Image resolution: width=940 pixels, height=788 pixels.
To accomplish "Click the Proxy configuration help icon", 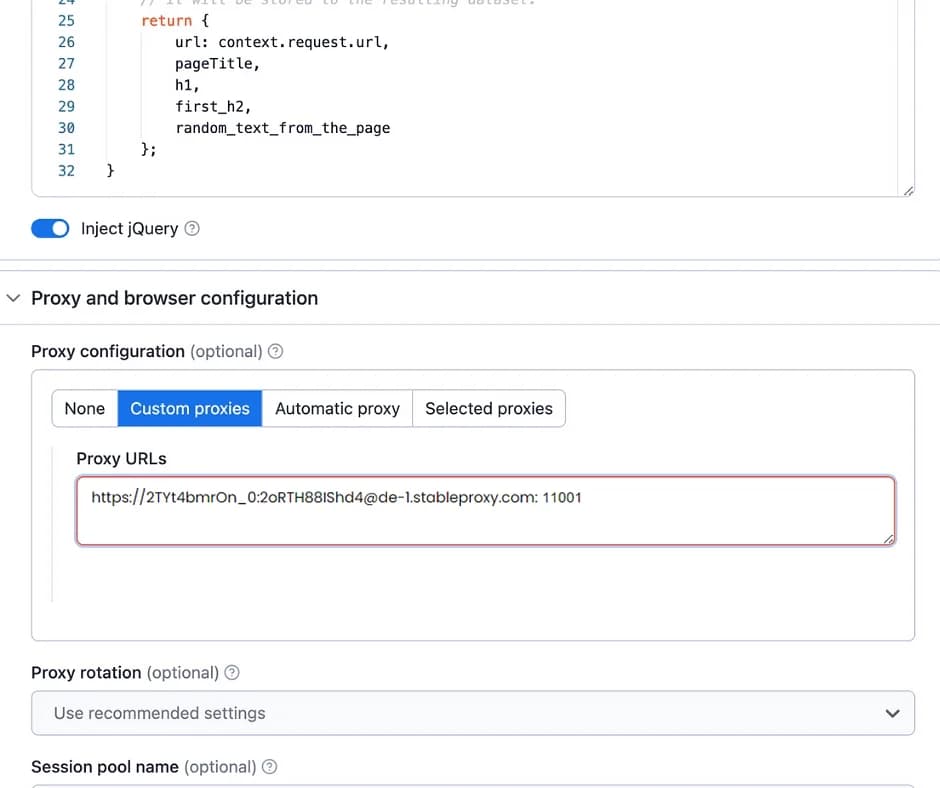I will pyautogui.click(x=276, y=351).
